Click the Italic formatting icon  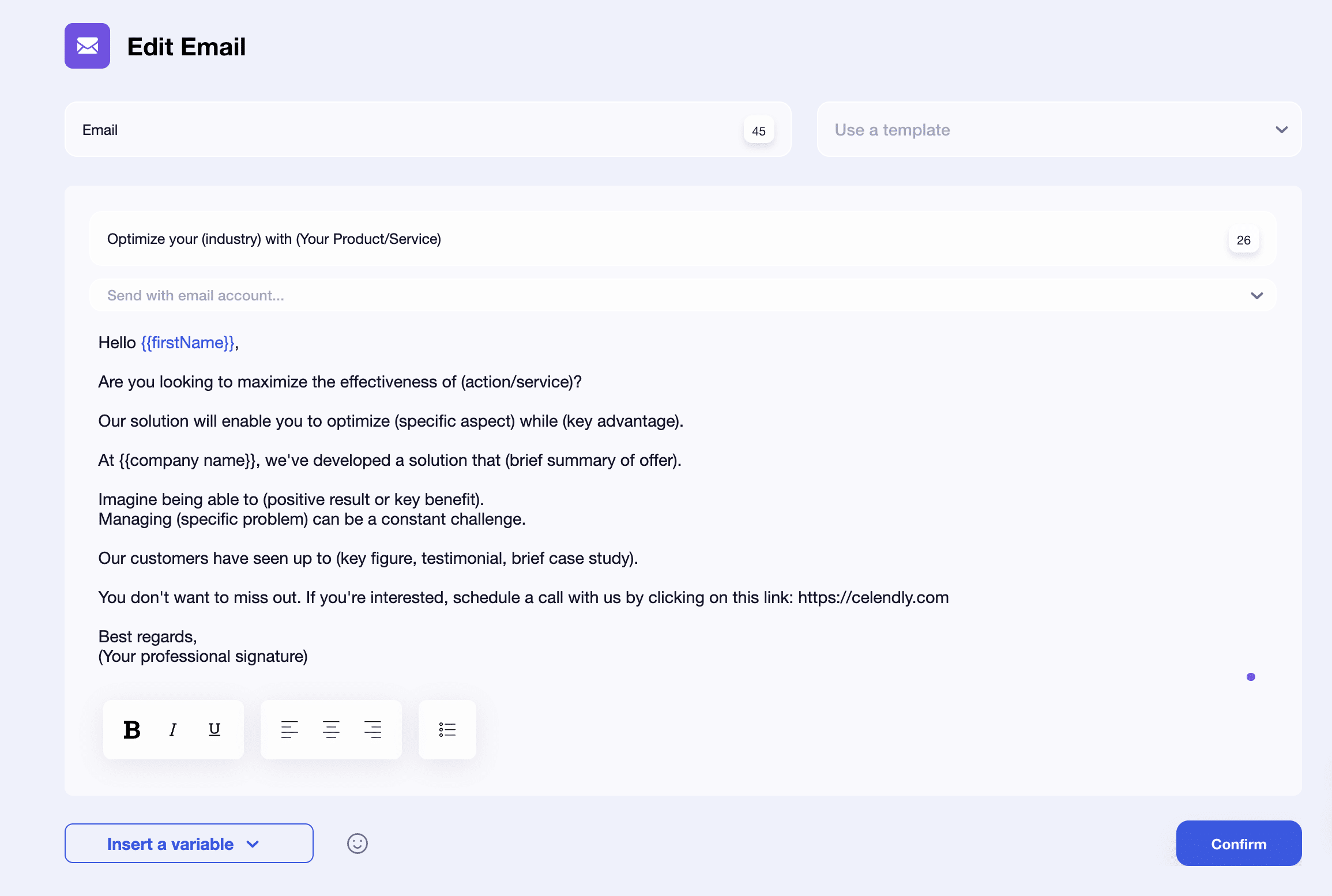pyautogui.click(x=172, y=729)
